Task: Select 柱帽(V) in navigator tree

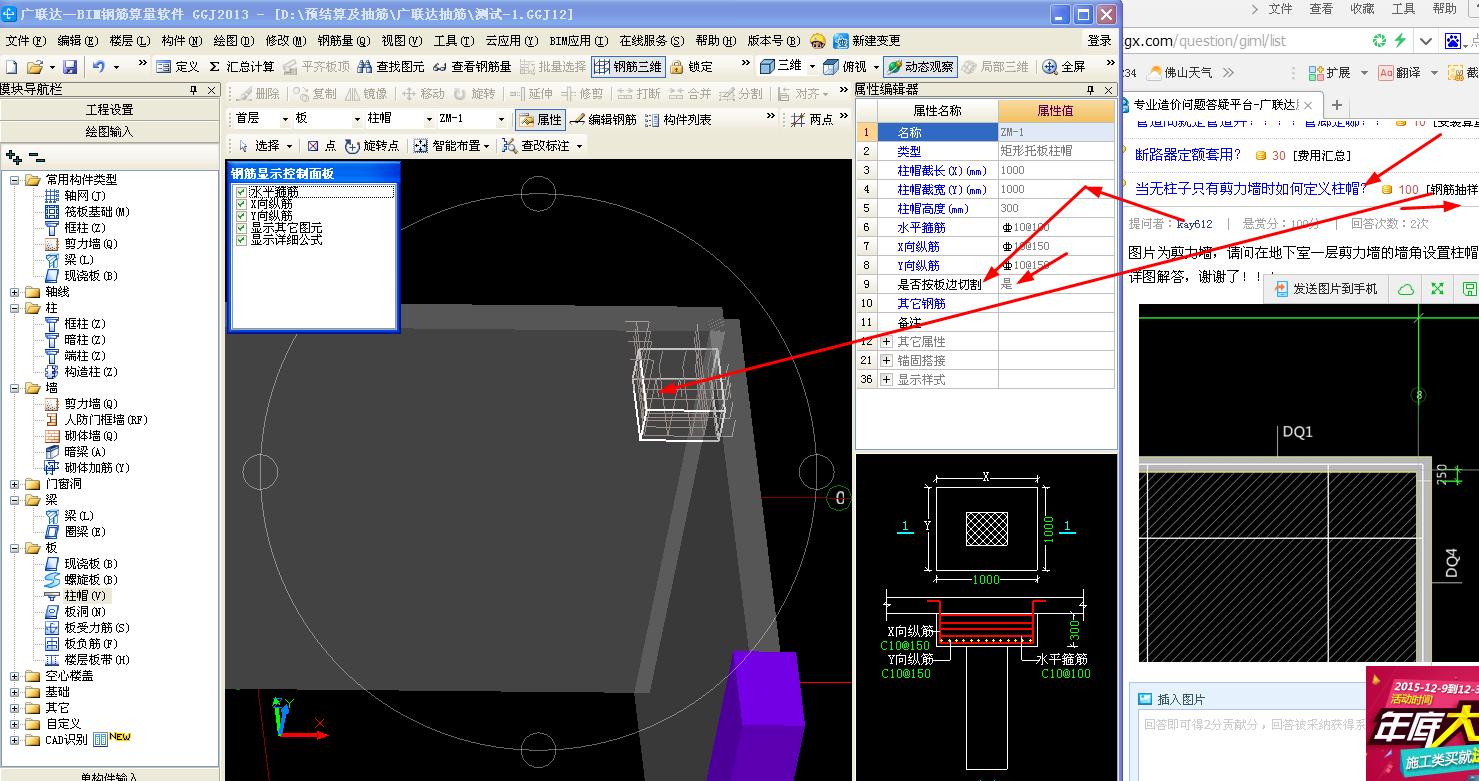Action: point(85,596)
